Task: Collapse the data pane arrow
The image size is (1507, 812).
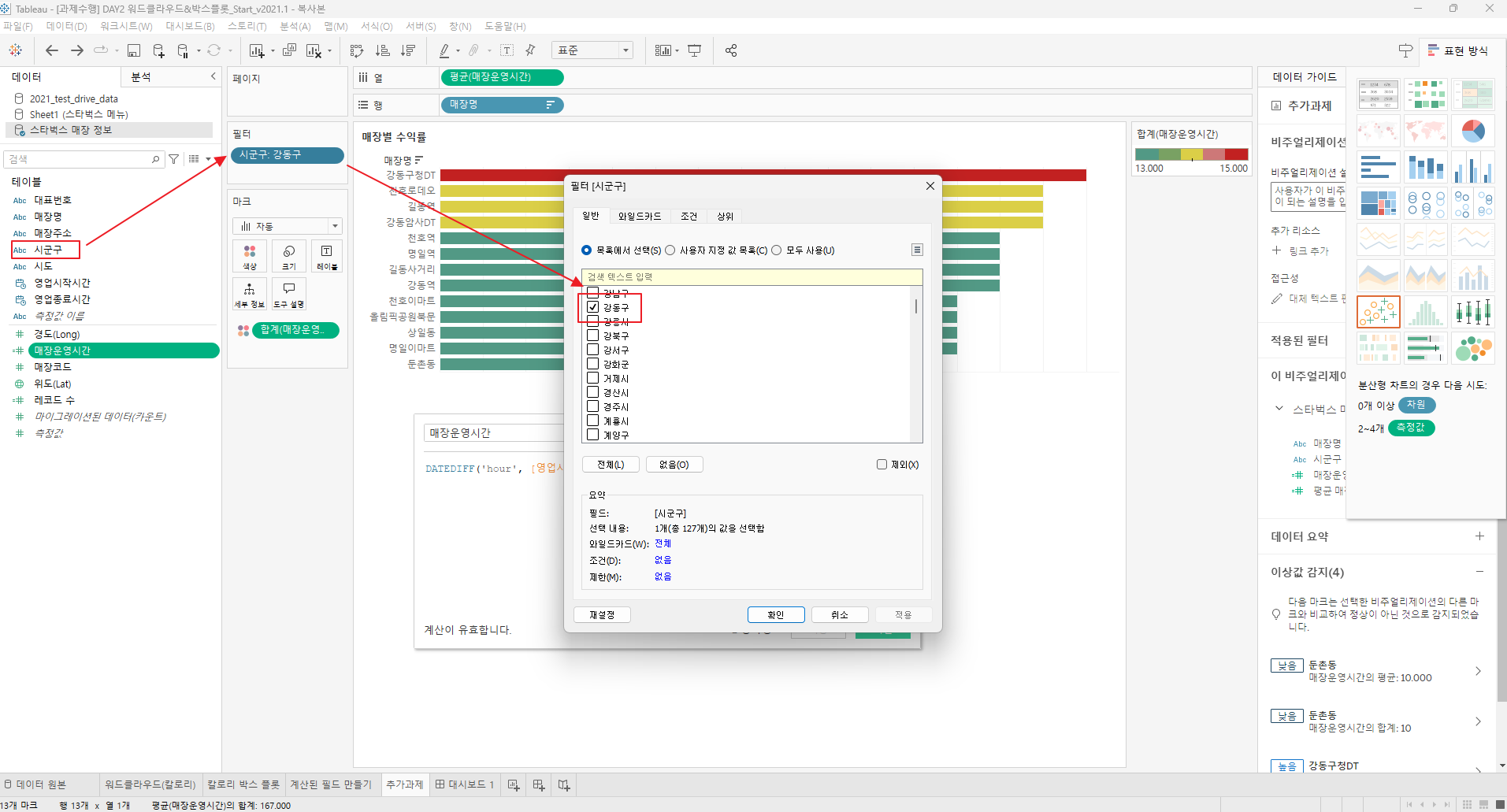Action: [x=213, y=76]
